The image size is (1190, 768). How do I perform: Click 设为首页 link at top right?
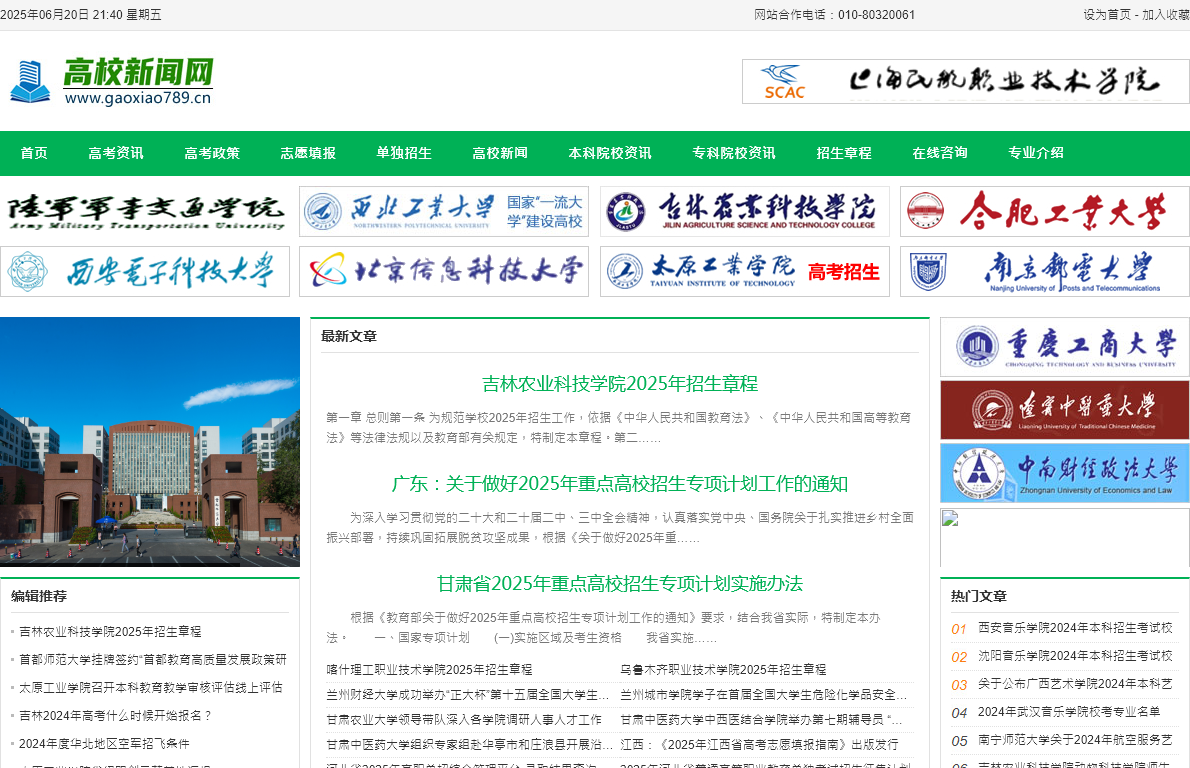point(1107,14)
